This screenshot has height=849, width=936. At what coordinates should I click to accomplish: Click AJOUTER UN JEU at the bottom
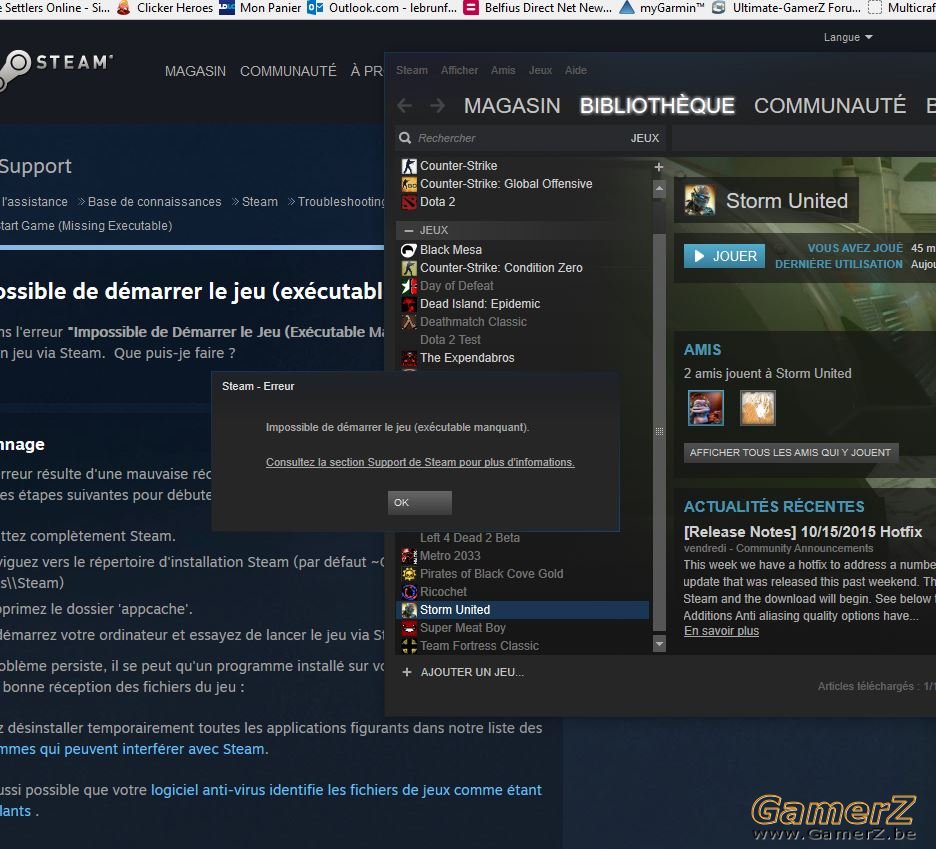463,672
